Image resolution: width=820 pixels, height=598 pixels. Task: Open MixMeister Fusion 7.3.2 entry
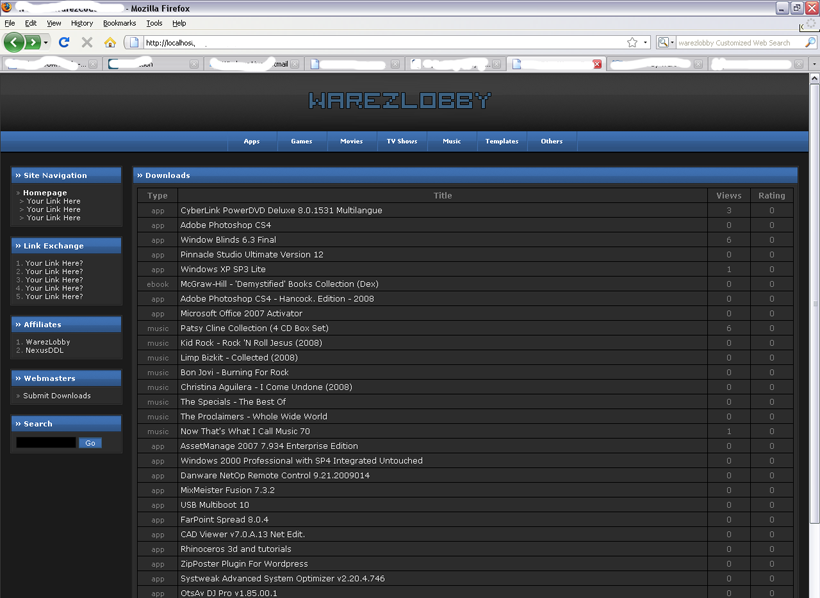pyautogui.click(x=227, y=490)
